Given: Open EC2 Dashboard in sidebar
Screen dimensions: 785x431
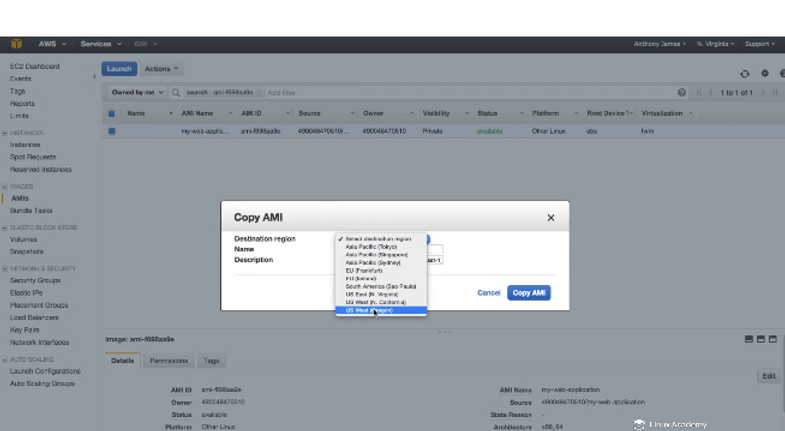Looking at the screenshot, I should 35,66.
